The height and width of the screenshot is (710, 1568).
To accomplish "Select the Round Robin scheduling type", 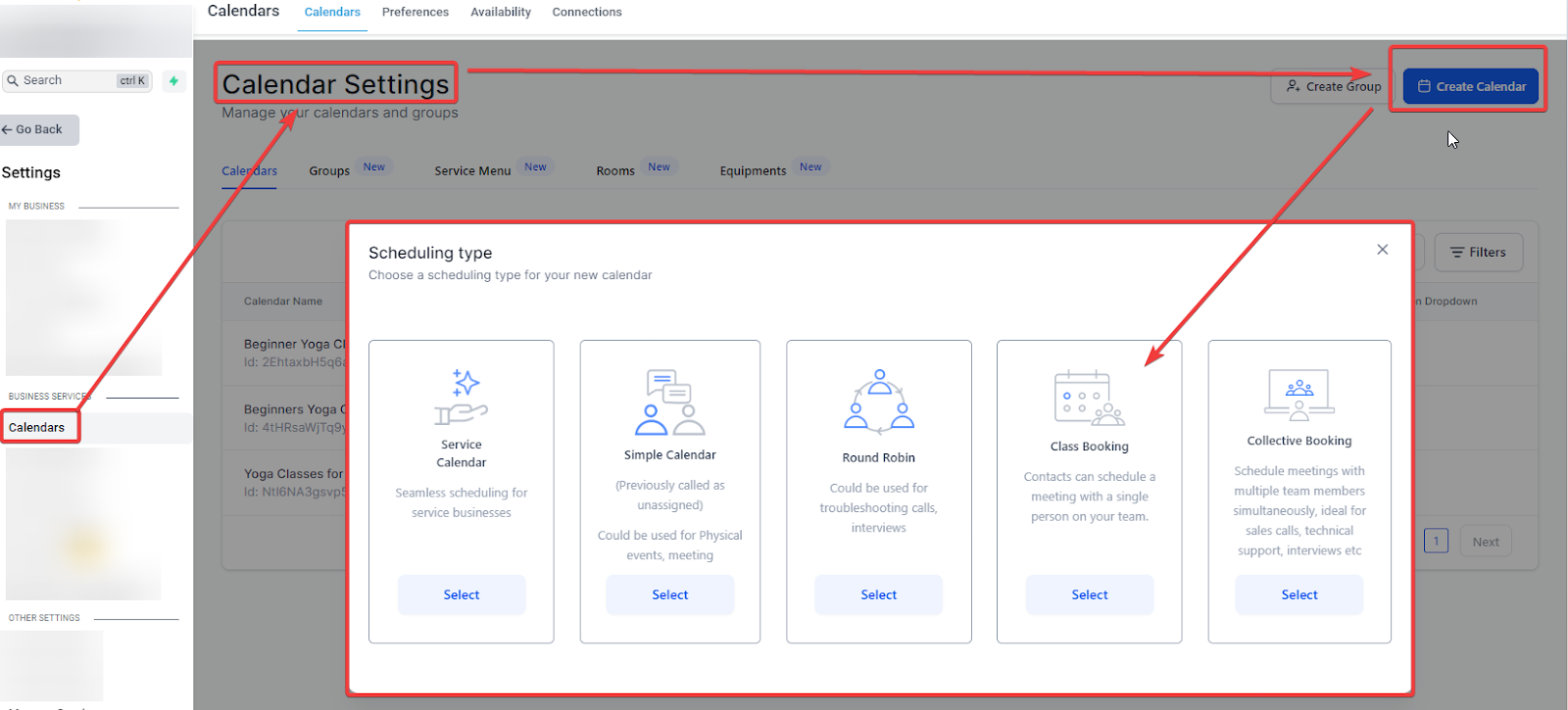I will pyautogui.click(x=879, y=594).
